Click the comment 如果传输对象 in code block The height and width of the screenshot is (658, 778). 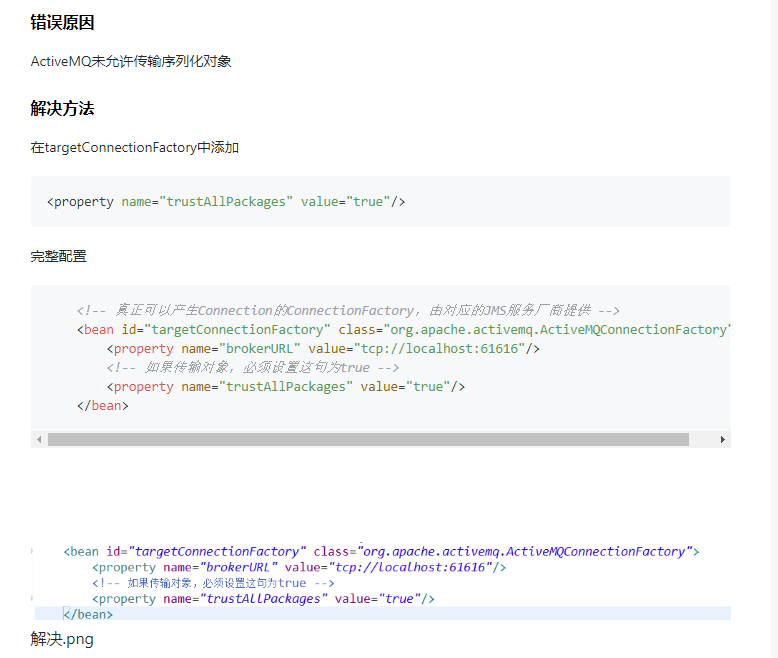point(253,367)
